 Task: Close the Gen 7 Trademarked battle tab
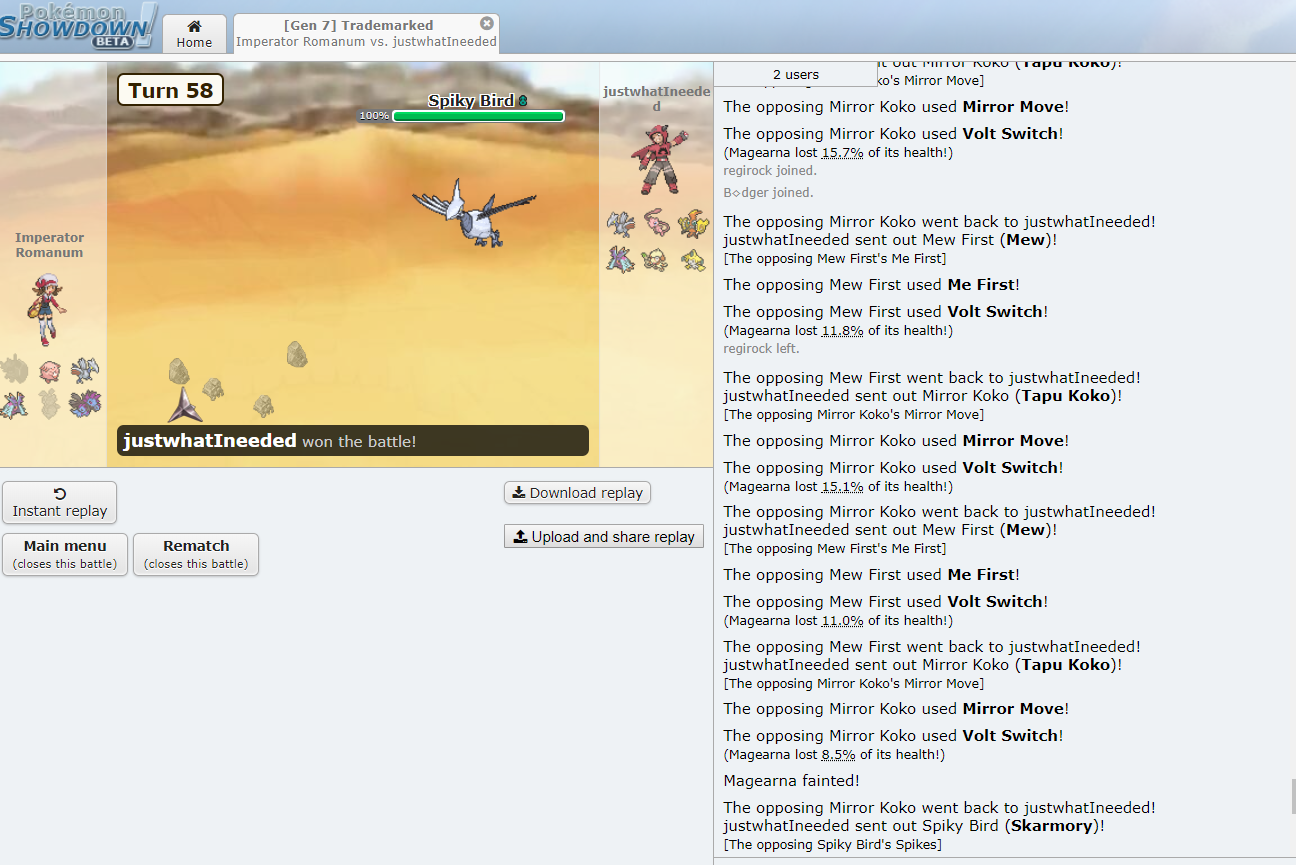point(487,23)
